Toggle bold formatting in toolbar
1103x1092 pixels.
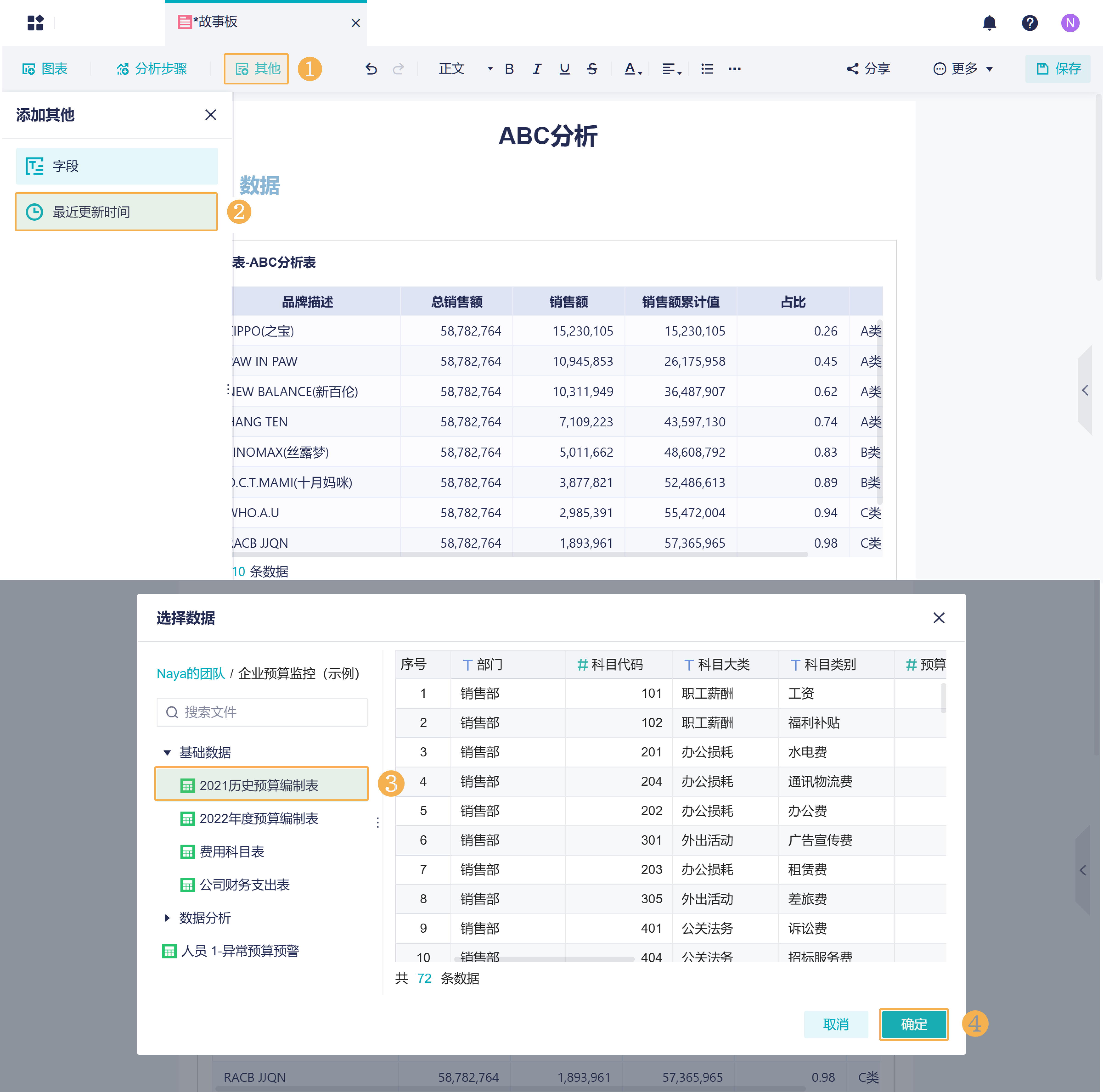(509, 69)
